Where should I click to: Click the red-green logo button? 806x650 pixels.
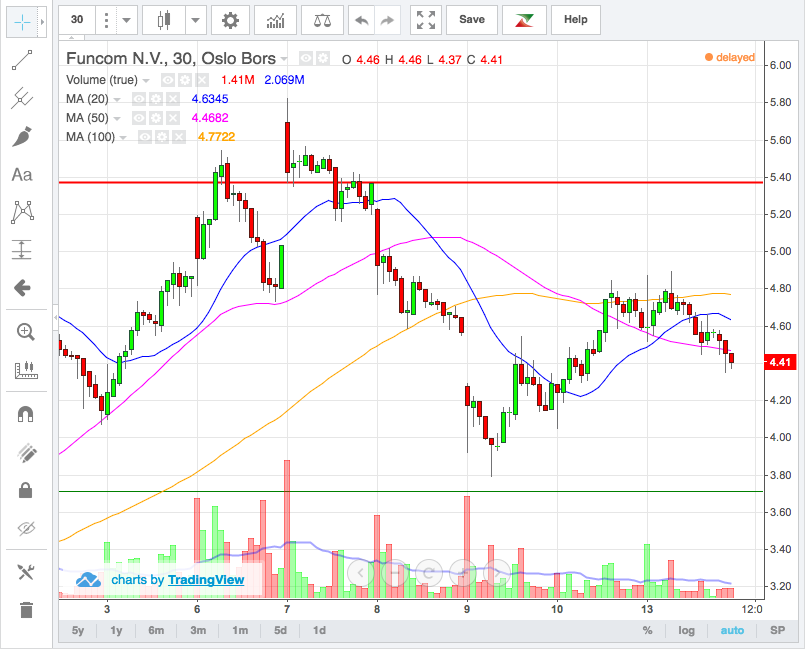click(524, 20)
